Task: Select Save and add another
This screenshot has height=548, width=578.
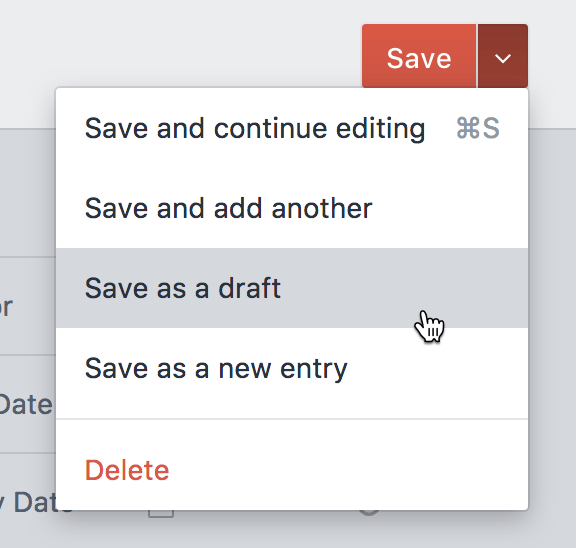Action: (292, 208)
